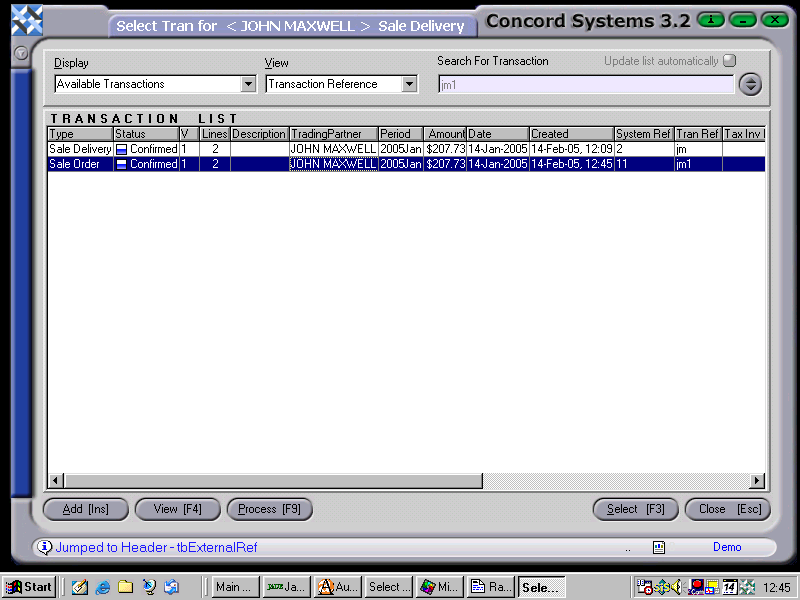Open the volume speaker icon in system tray
The width and height of the screenshot is (800, 600).
coord(675,587)
